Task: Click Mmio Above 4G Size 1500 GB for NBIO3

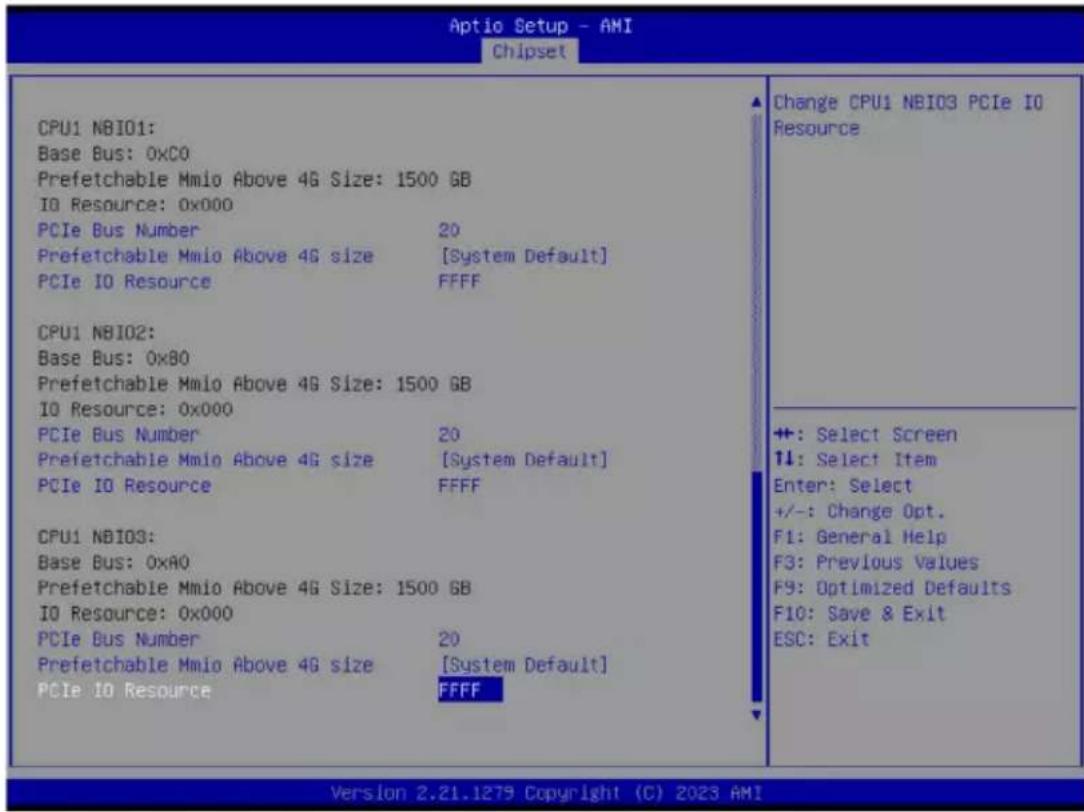Action: coord(254,588)
